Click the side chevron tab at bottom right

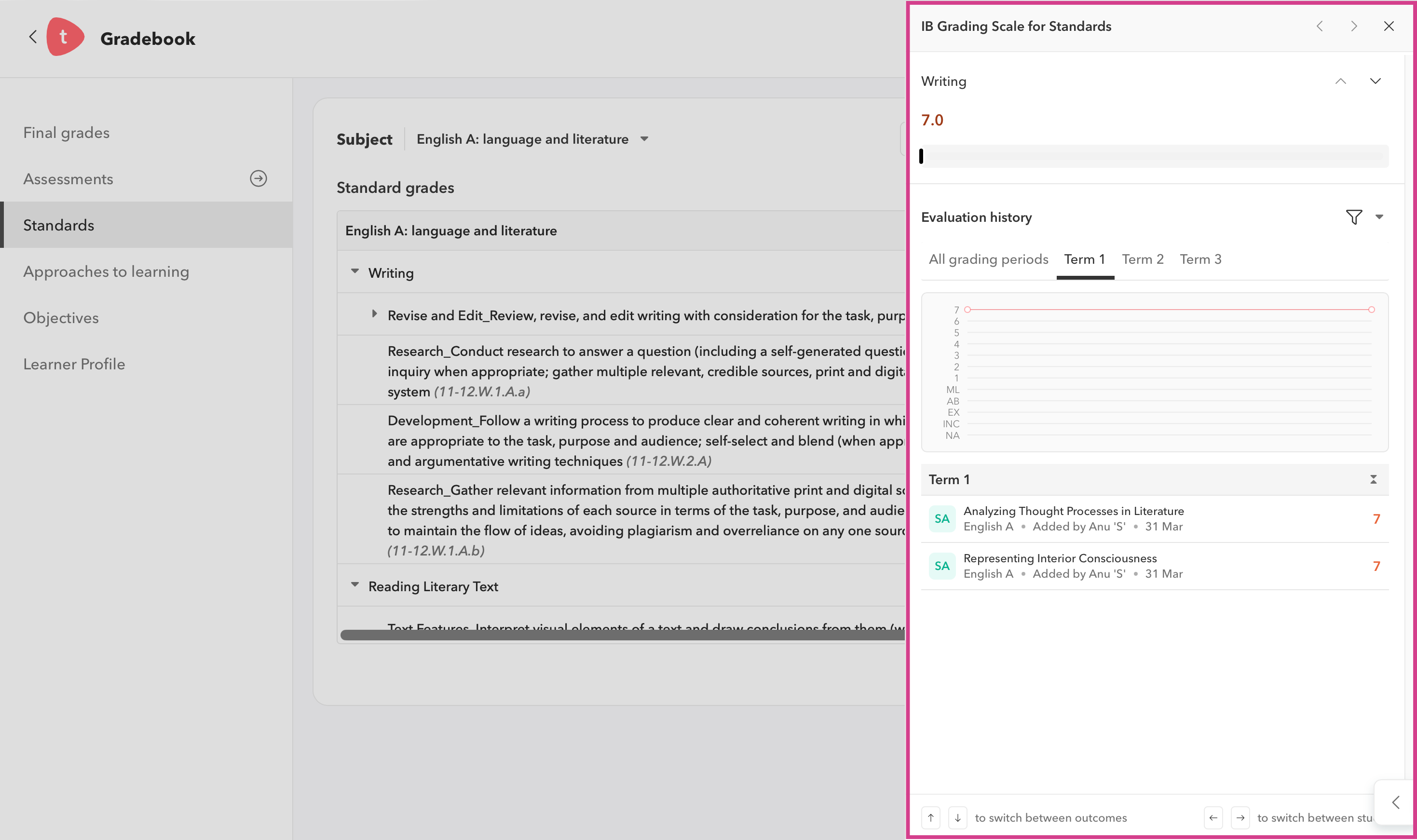[1395, 802]
